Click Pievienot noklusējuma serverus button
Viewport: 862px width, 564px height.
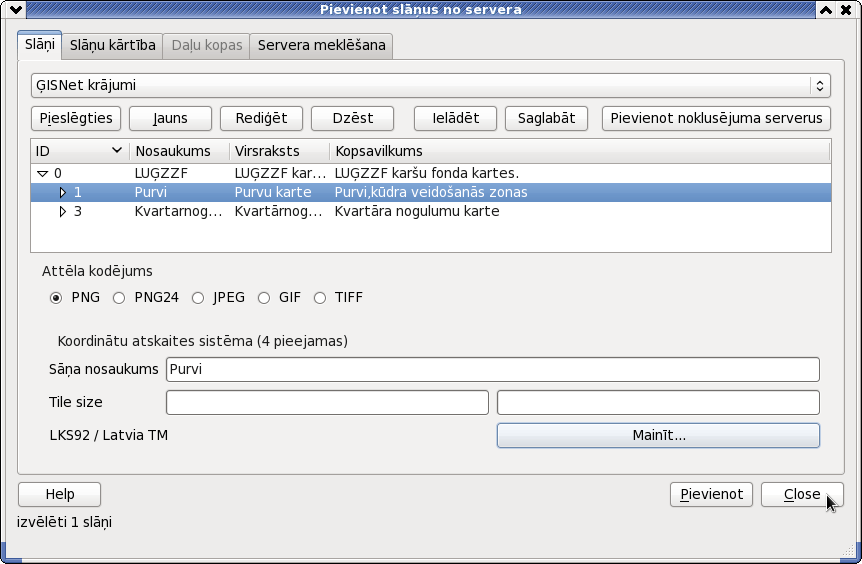[x=716, y=119]
